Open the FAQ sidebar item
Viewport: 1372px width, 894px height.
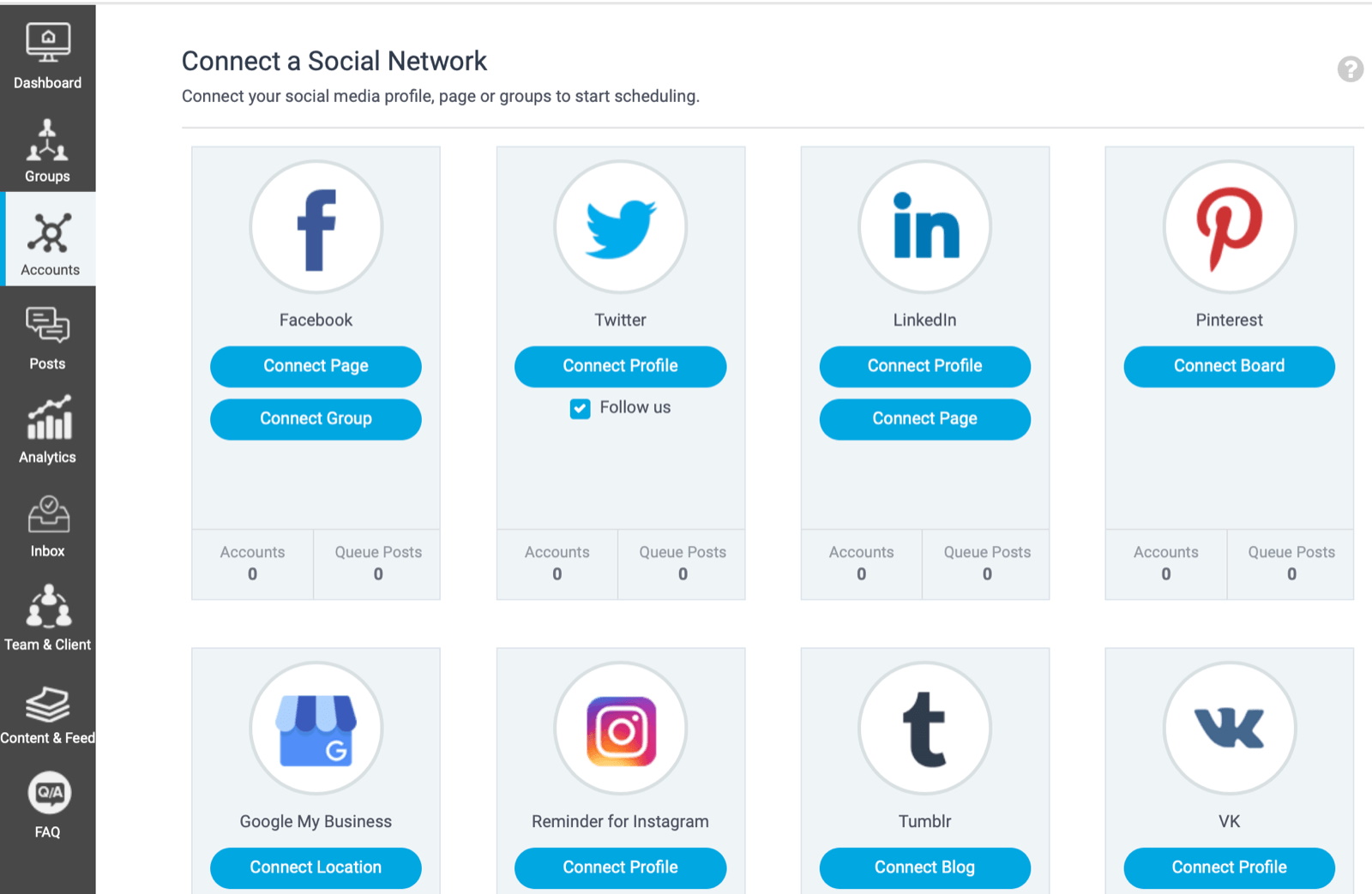click(x=48, y=806)
